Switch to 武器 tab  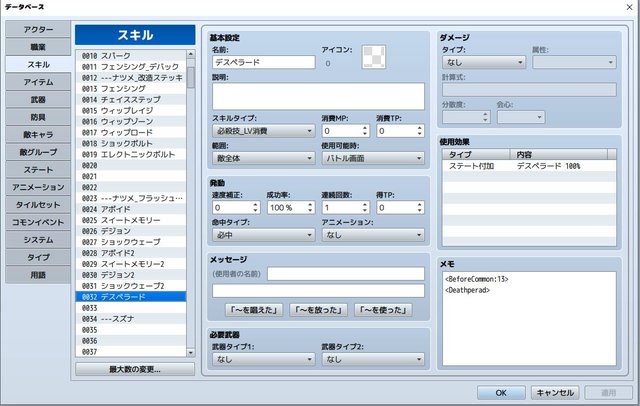(x=38, y=100)
